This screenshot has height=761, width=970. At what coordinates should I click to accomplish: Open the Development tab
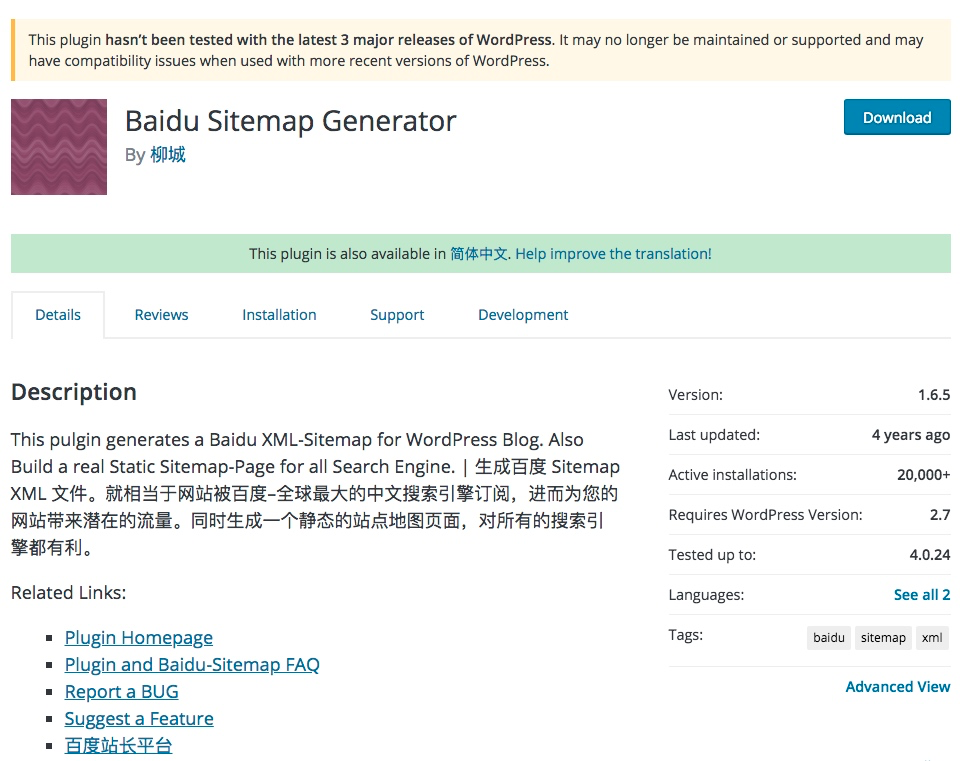coord(522,314)
